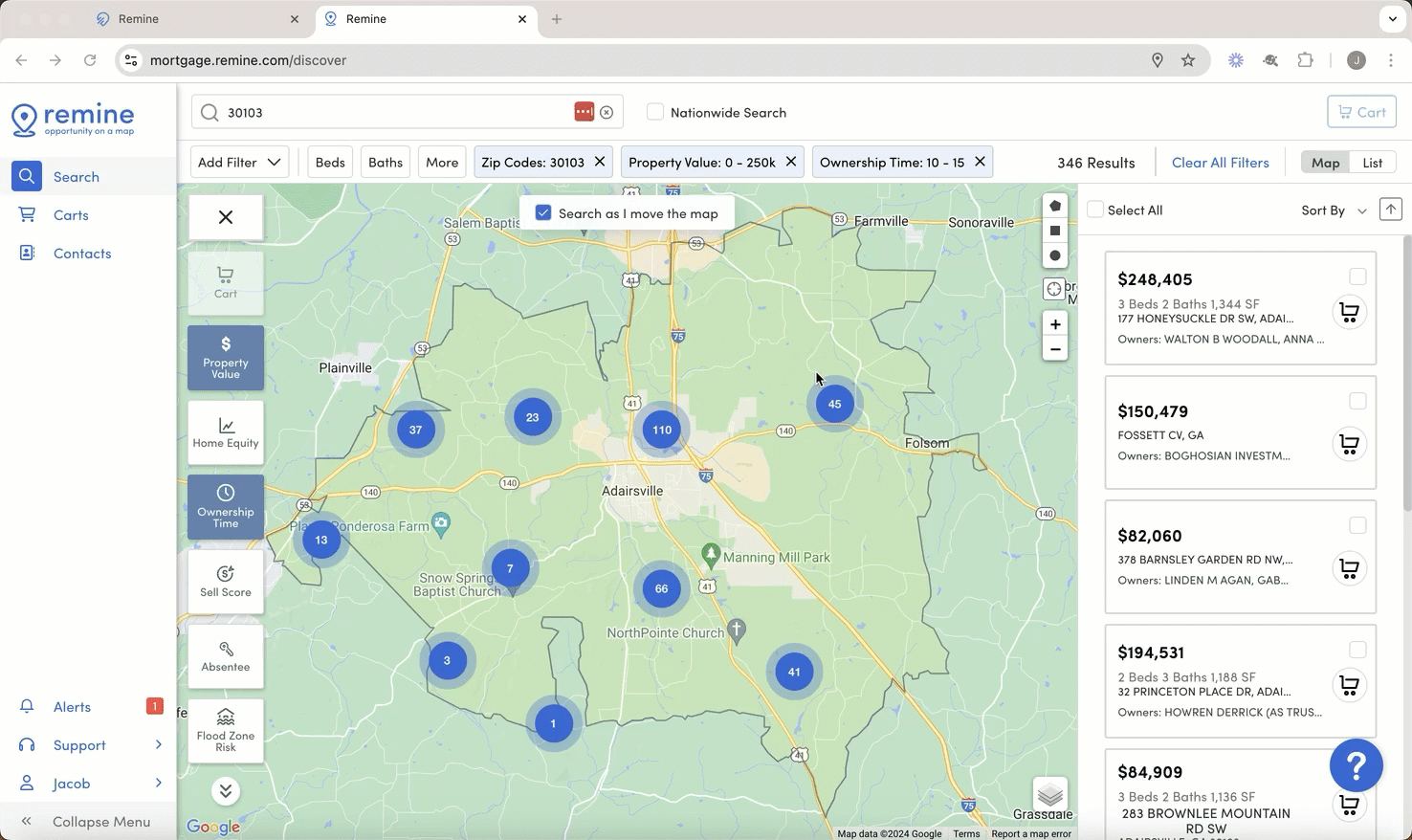Click the red saved-search icon in search box
Viewport: 1412px width, 840px height.
click(x=584, y=112)
